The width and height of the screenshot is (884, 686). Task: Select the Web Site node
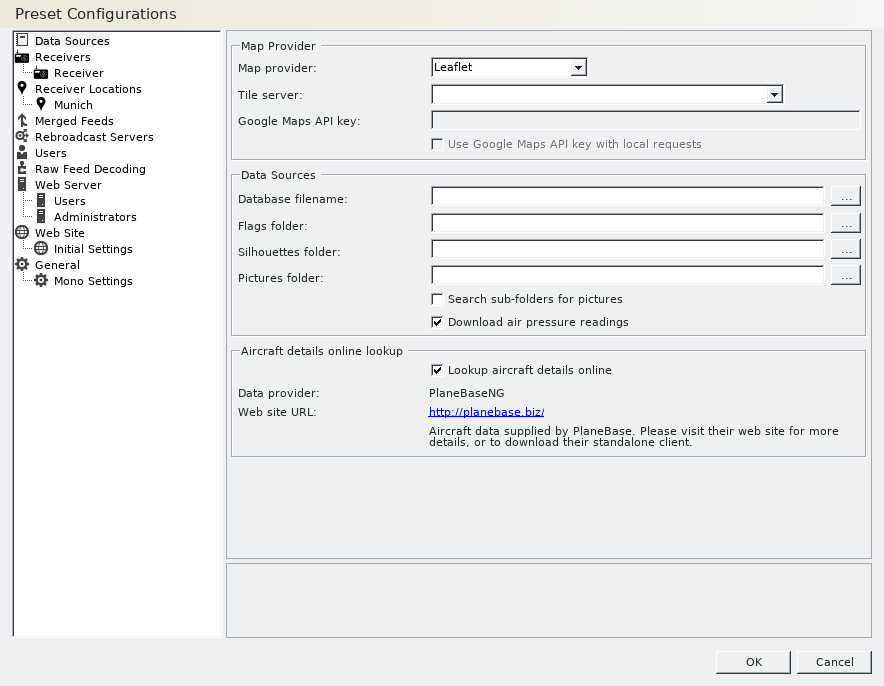60,233
